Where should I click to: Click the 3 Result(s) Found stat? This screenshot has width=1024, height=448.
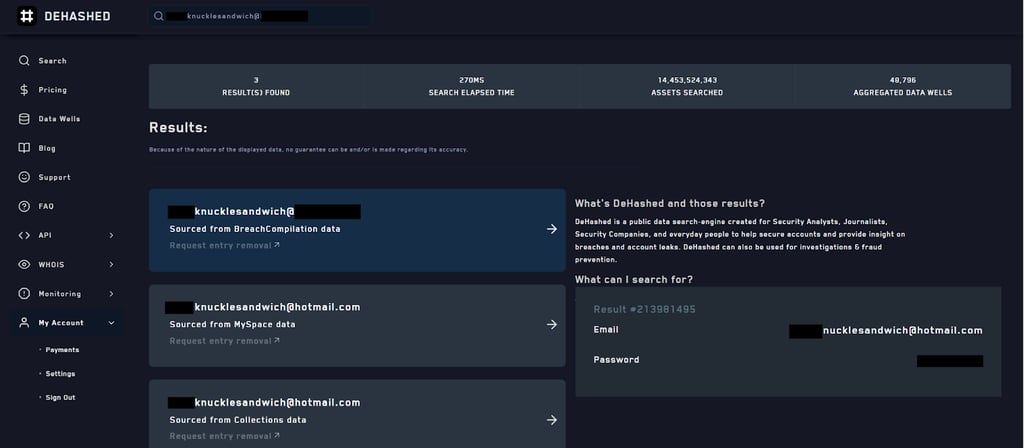(256, 86)
